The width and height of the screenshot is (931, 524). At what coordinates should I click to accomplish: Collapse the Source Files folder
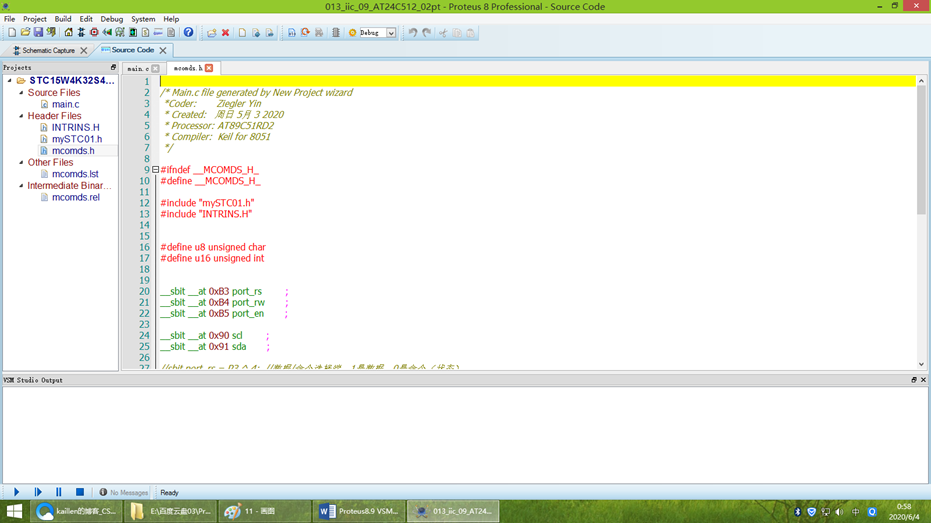pos(21,93)
